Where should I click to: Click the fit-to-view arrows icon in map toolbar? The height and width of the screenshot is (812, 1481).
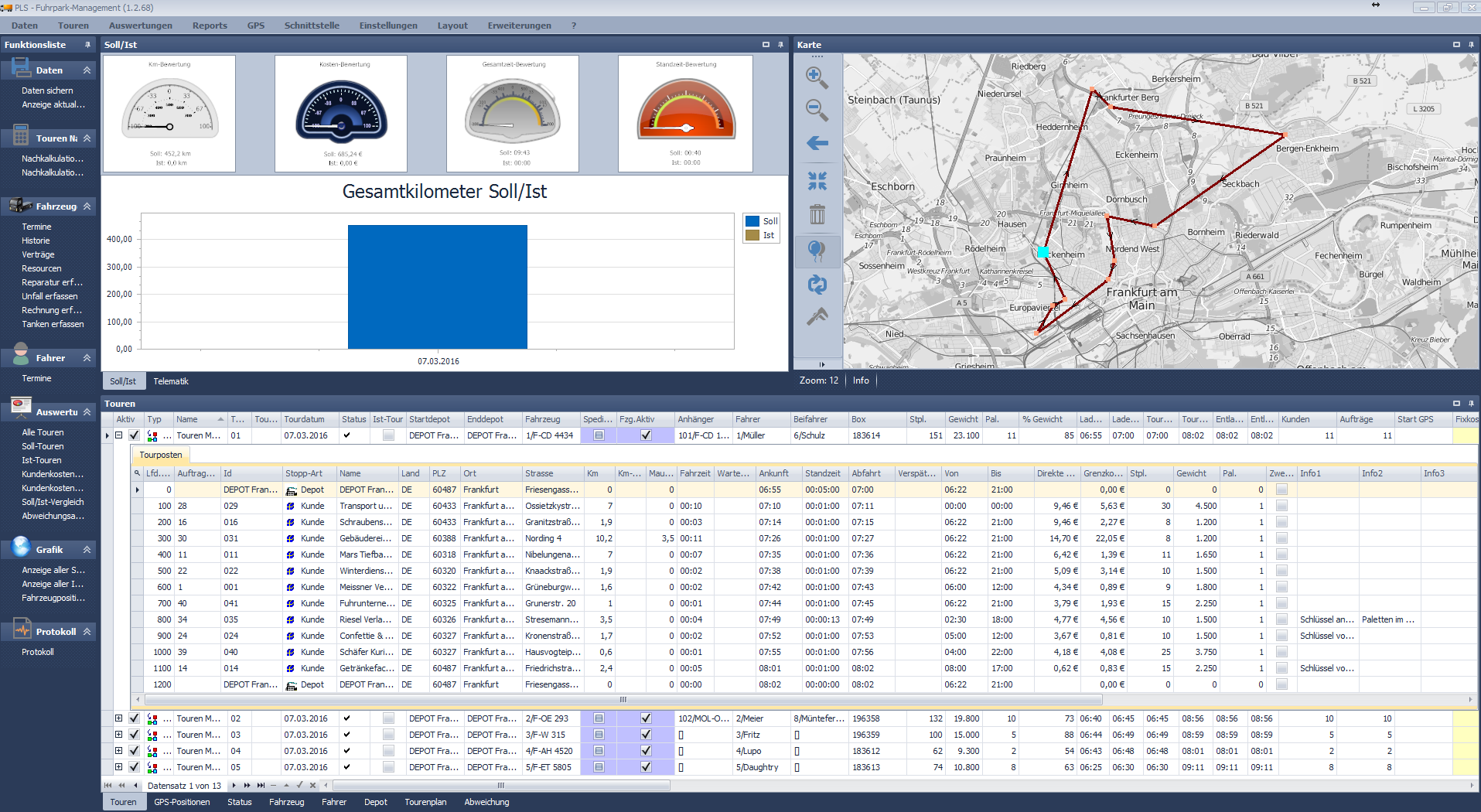pos(817,181)
